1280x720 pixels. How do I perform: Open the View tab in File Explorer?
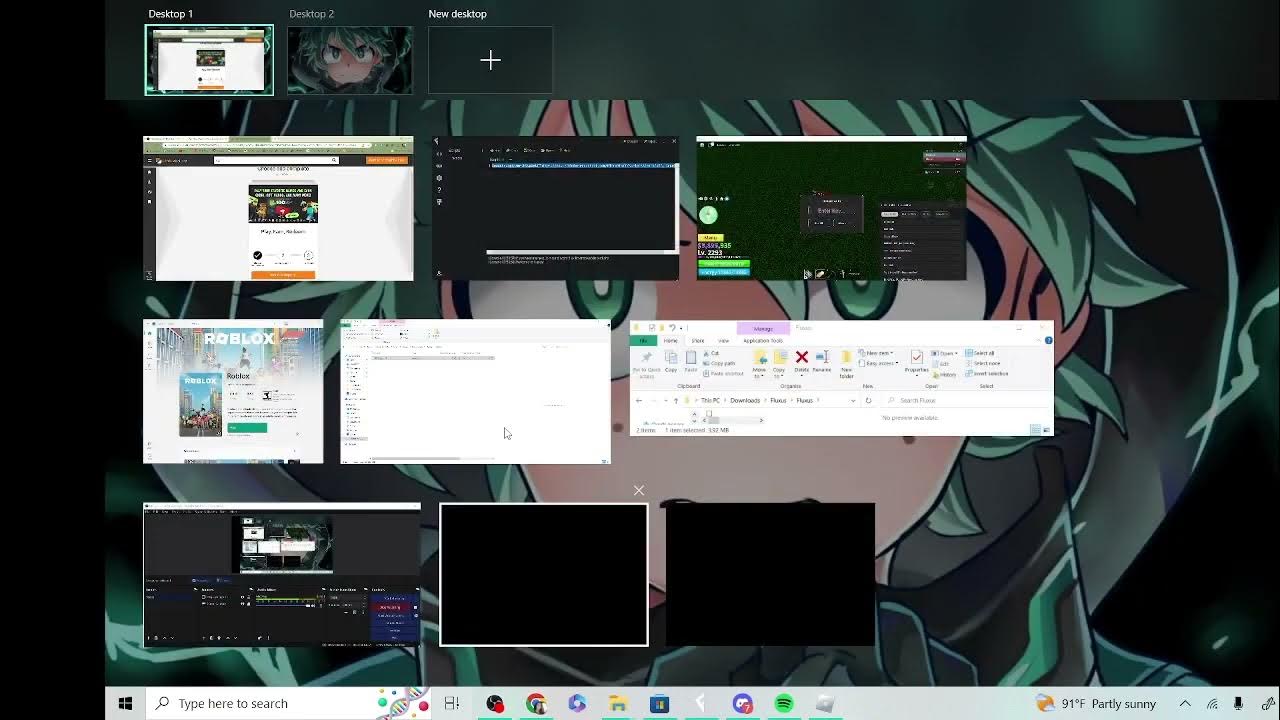[x=724, y=341]
